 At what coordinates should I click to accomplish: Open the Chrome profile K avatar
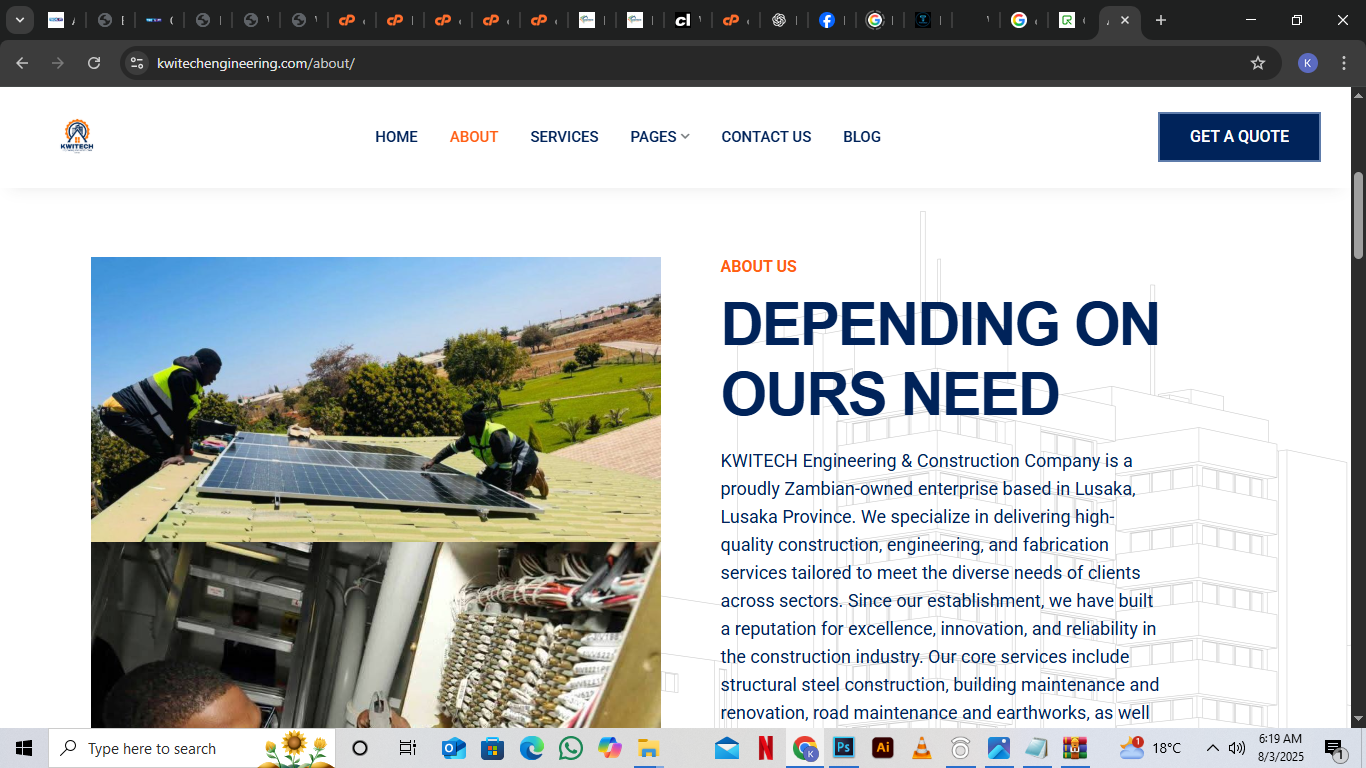click(x=1308, y=63)
